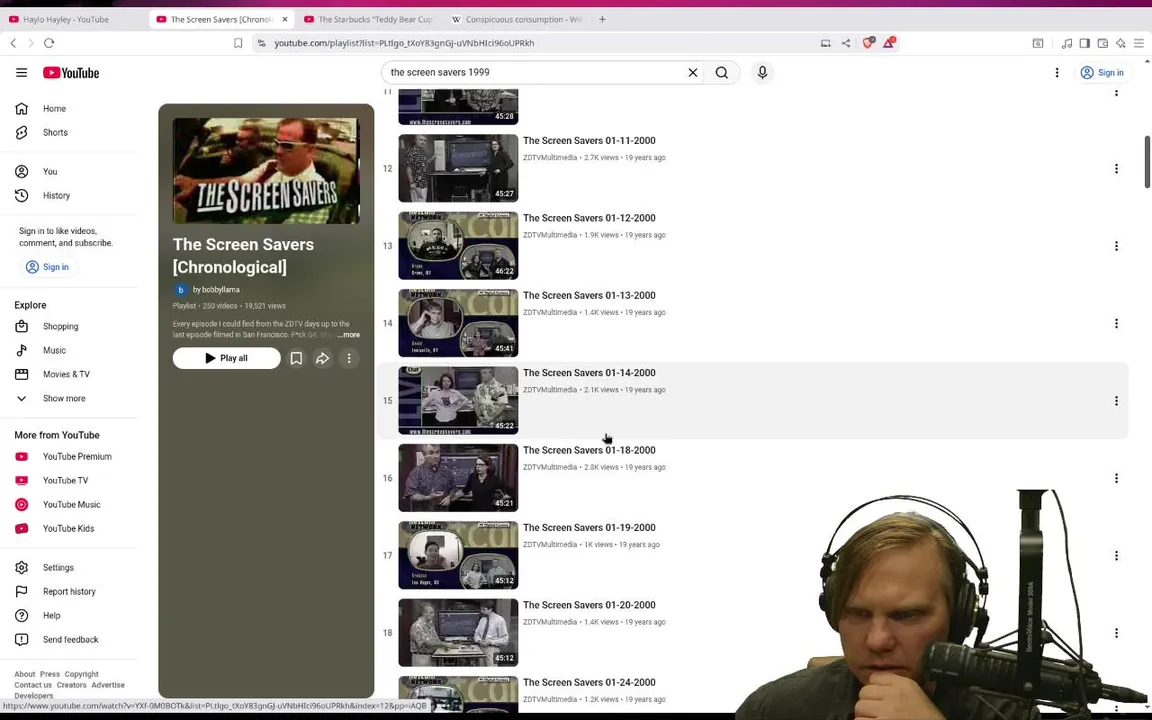
Task: Bookmark this page in browser toolbar
Action: (238, 43)
